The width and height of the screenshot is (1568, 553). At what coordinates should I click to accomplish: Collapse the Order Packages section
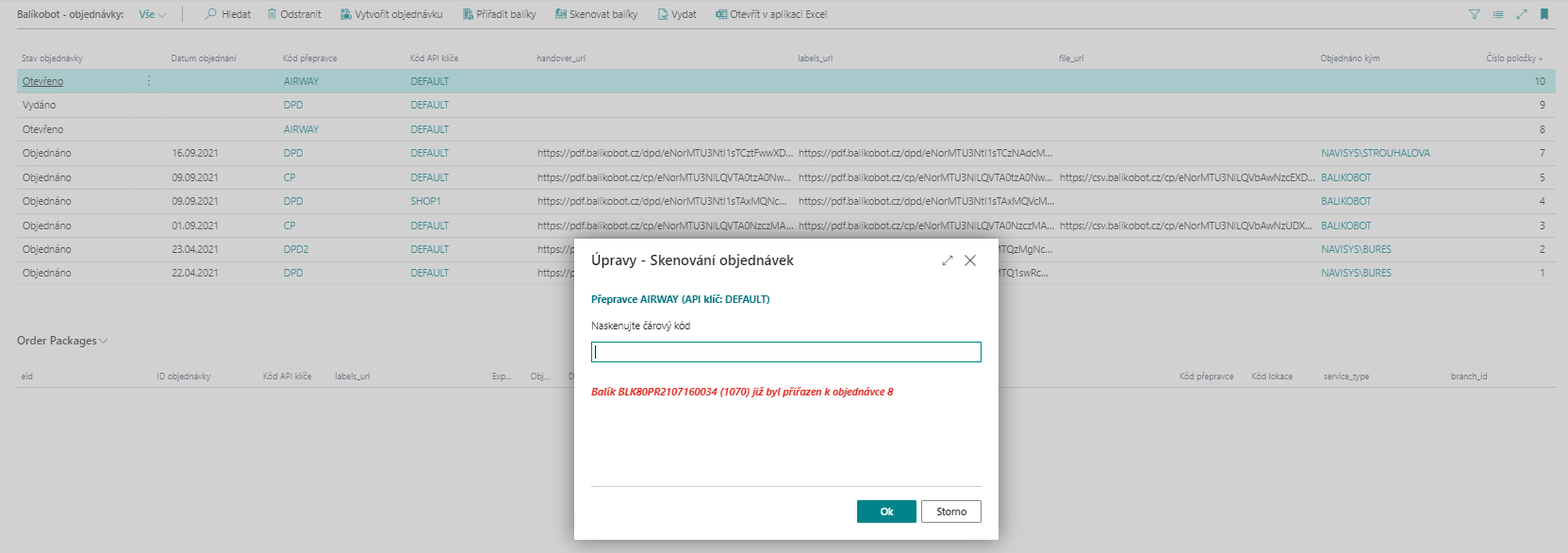62,341
